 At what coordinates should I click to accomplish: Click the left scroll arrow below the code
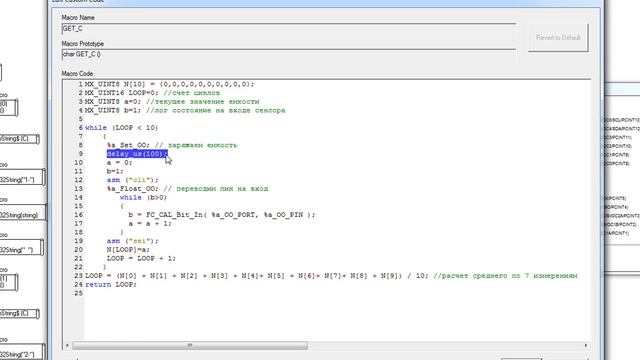click(x=67, y=346)
